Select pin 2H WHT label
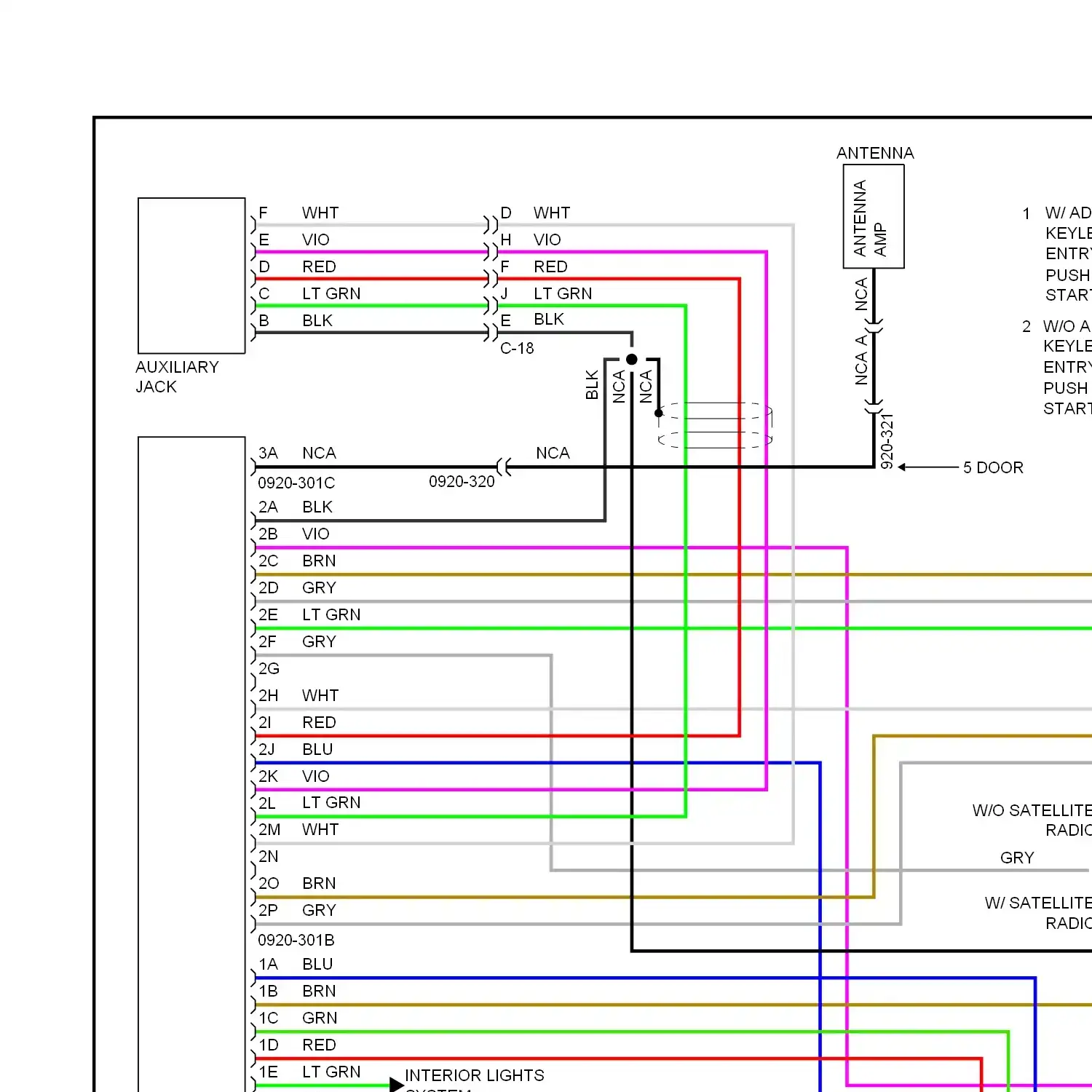The width and height of the screenshot is (1092, 1092). click(x=298, y=695)
